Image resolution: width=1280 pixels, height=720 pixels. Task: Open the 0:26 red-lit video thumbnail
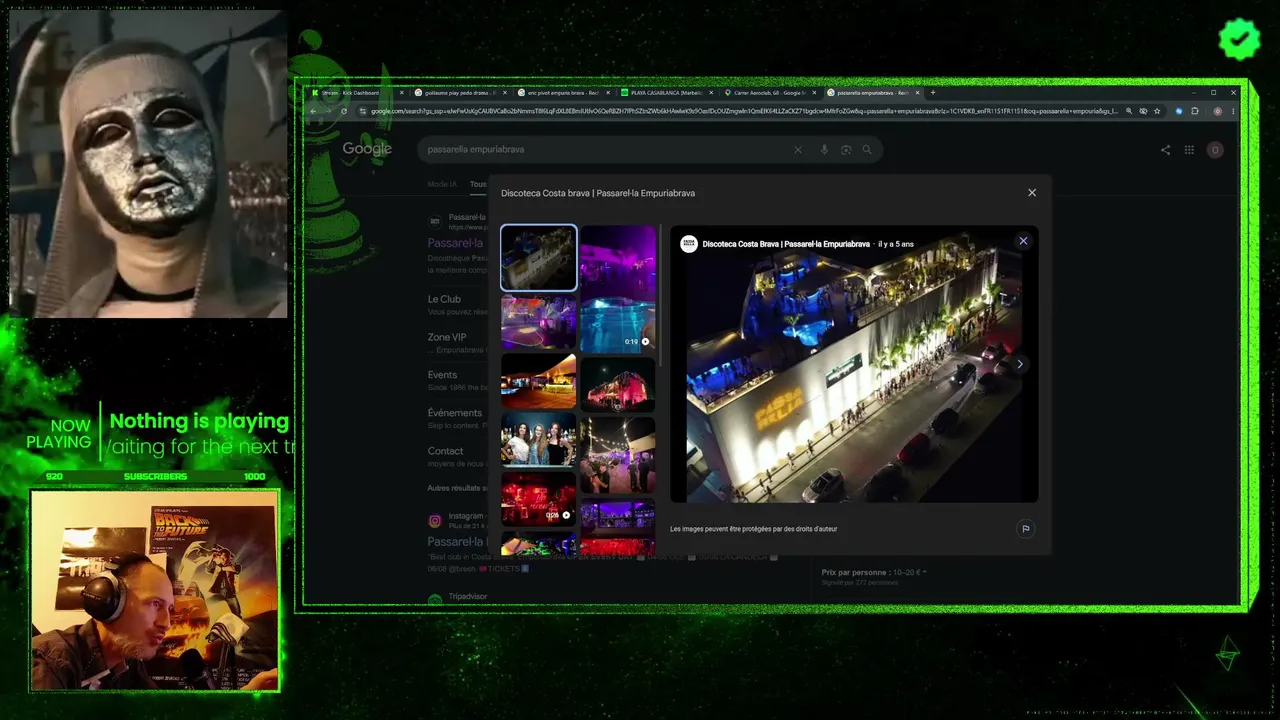point(539,499)
